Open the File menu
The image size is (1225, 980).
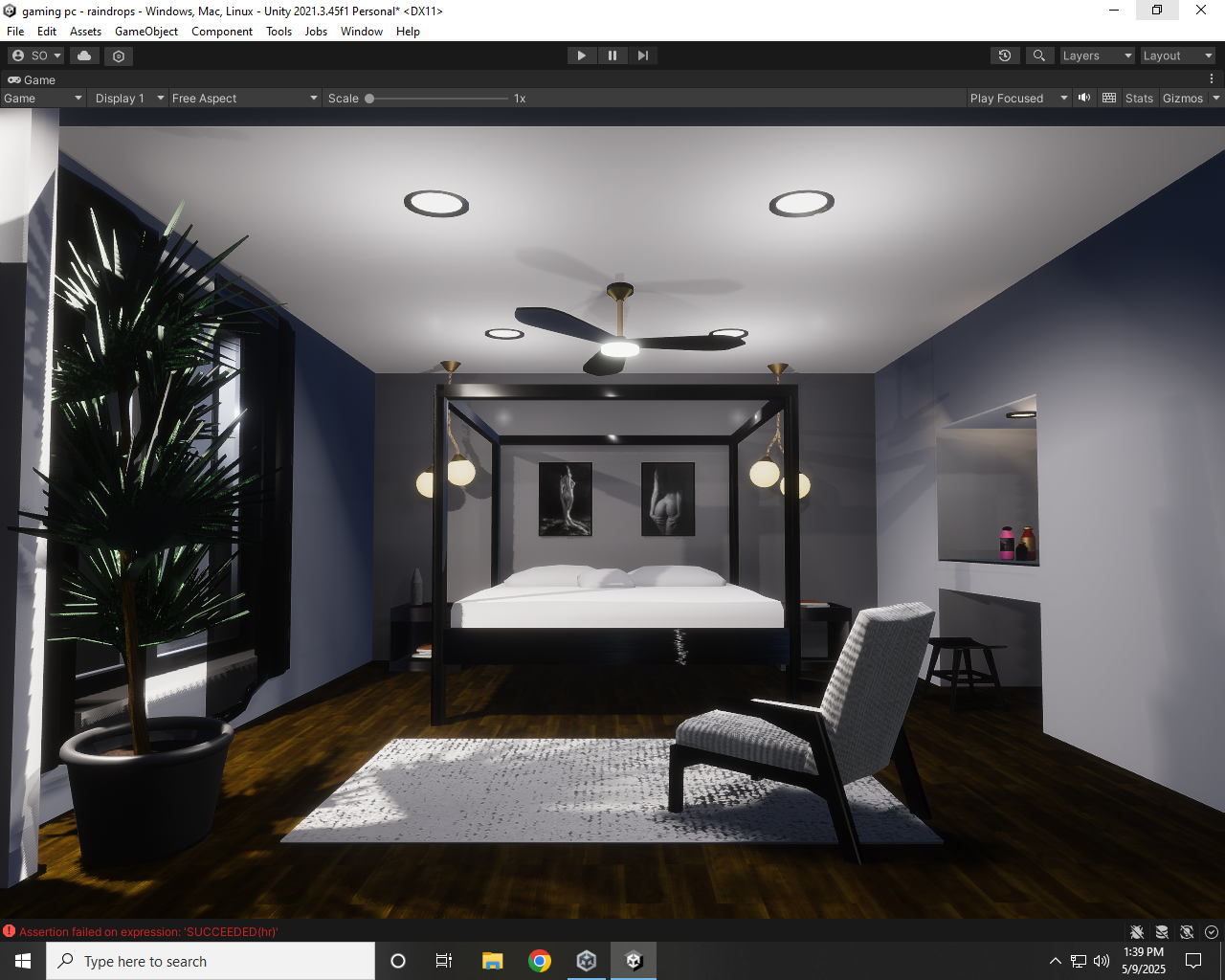pos(15,32)
